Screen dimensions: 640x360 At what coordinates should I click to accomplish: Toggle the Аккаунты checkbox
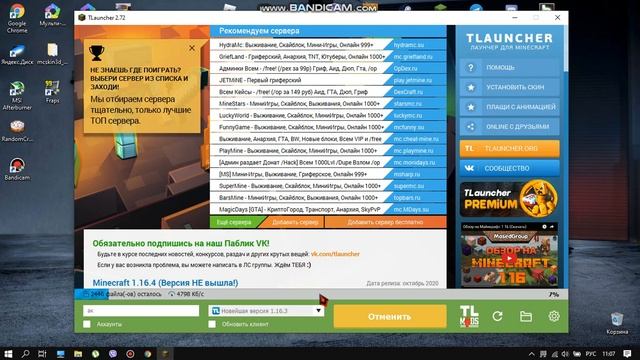[87, 324]
